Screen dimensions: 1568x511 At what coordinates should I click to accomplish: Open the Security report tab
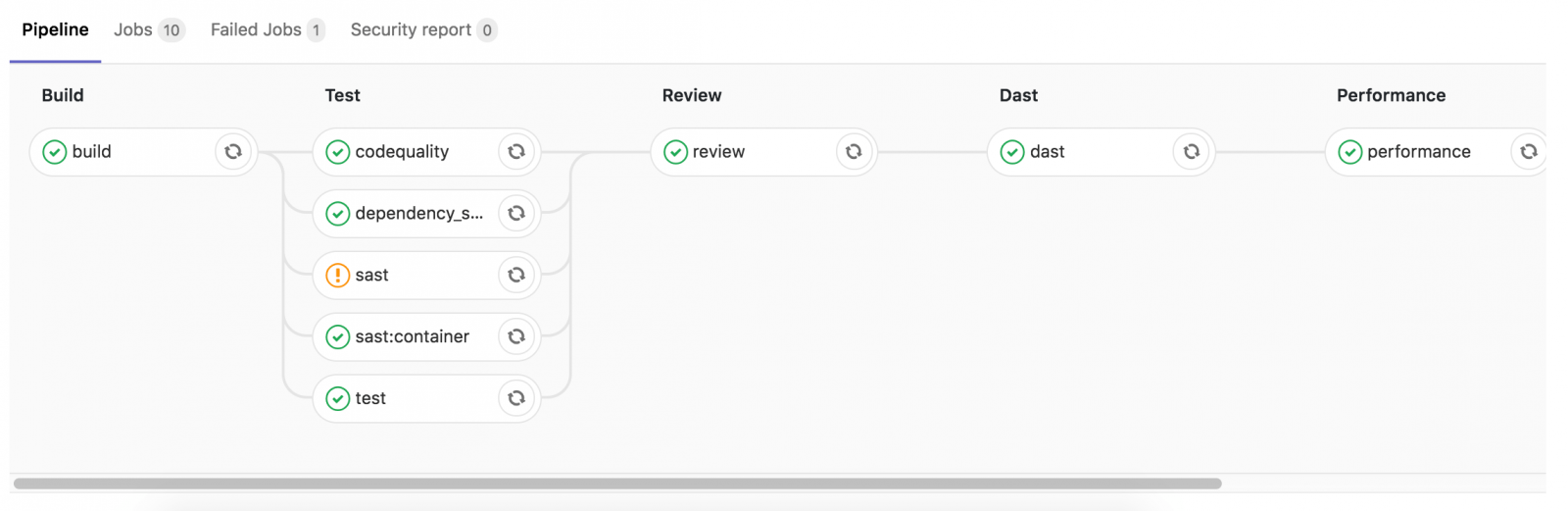pos(422,30)
